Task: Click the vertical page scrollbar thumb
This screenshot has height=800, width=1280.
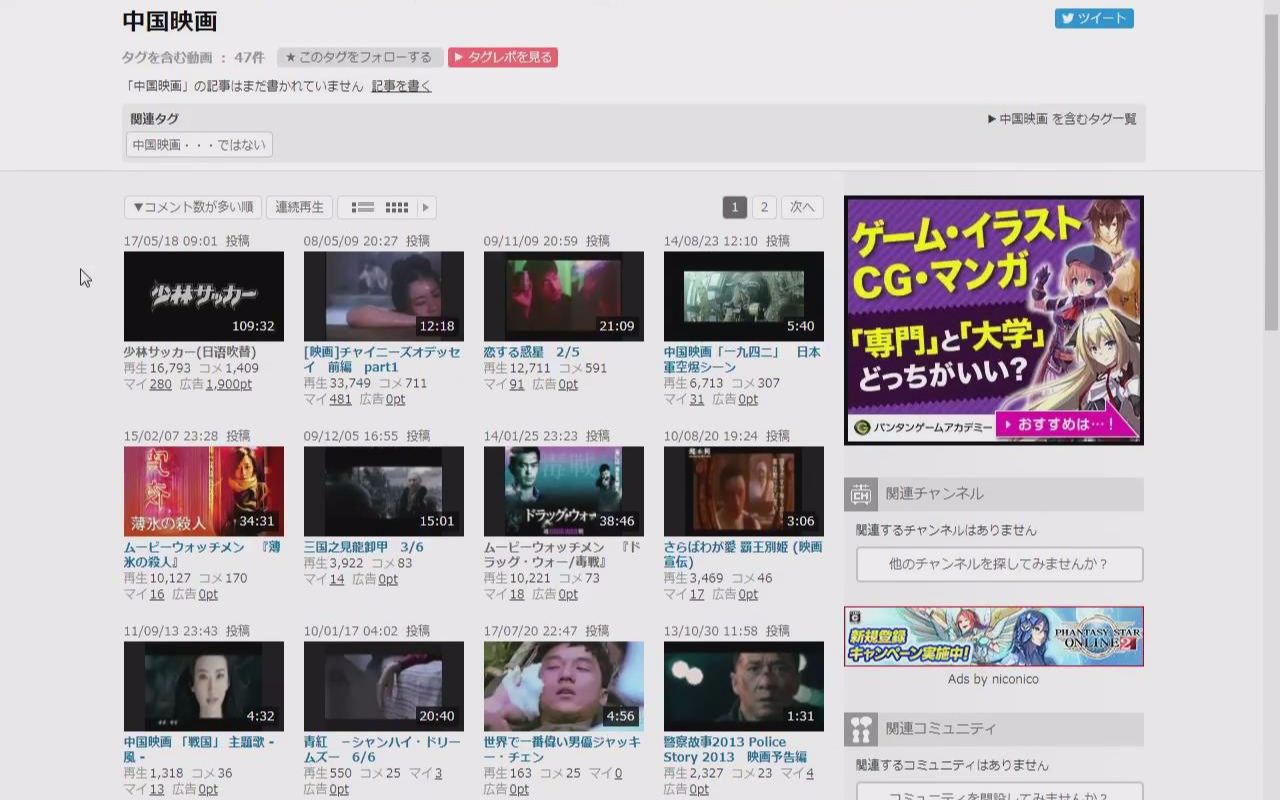Action: pos(1272,172)
